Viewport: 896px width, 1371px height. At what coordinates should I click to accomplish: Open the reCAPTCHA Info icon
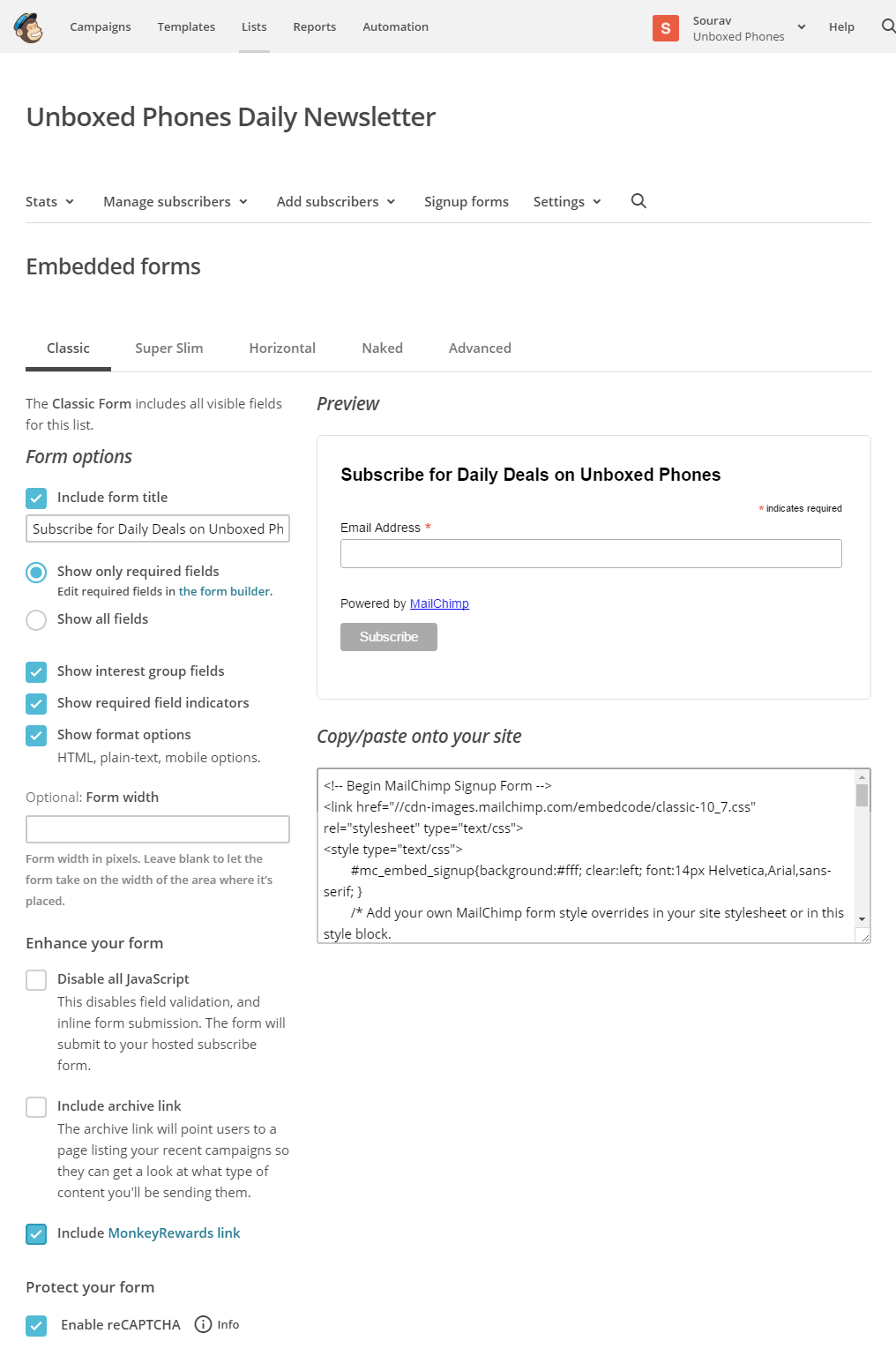pos(203,1324)
